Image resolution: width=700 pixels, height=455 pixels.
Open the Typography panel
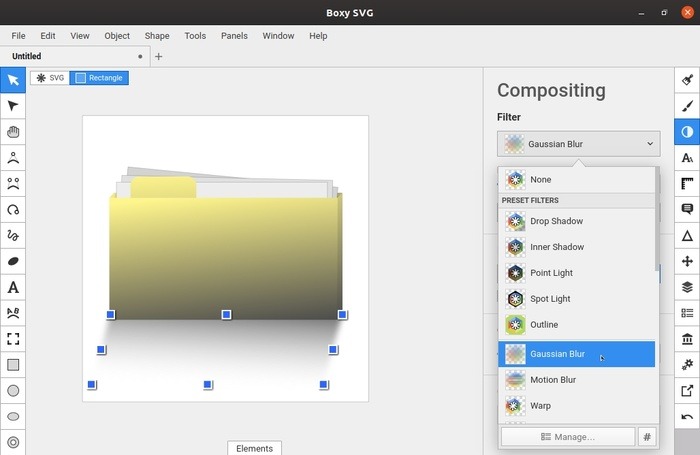pos(687,158)
